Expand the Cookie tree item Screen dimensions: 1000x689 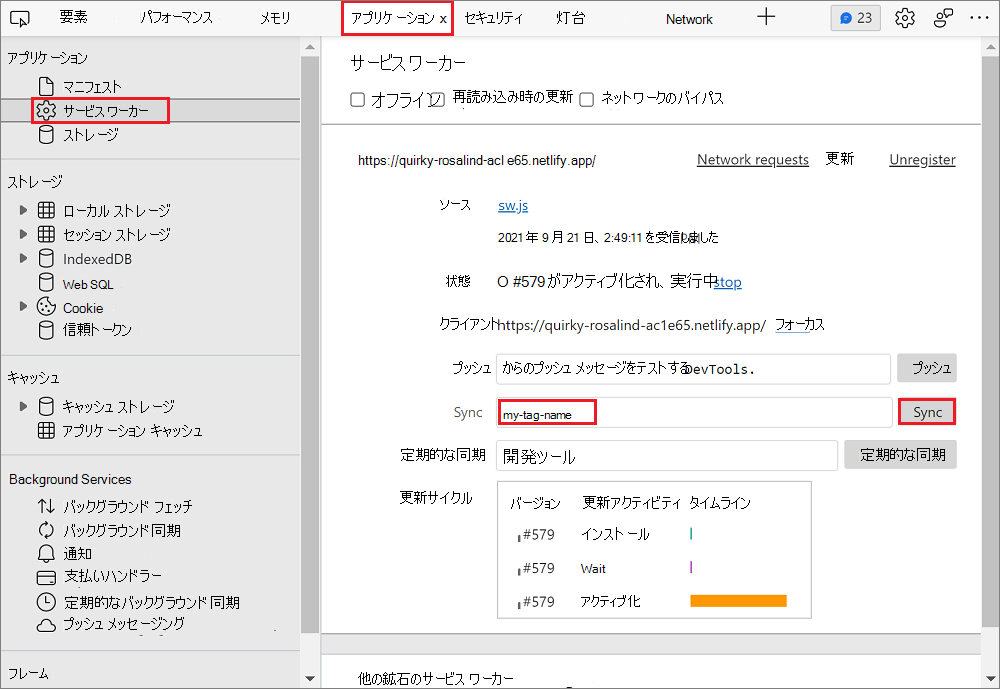click(22, 306)
